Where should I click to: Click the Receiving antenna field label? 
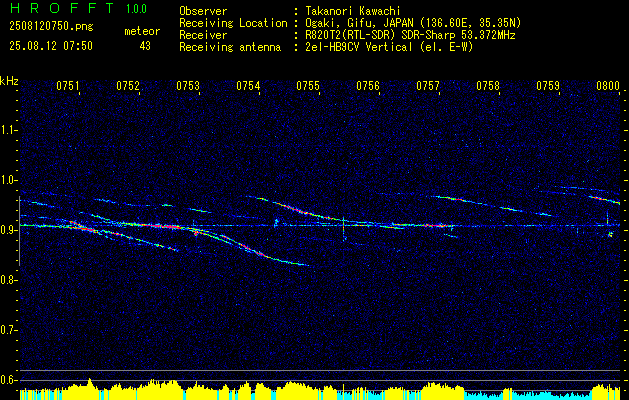coord(230,47)
